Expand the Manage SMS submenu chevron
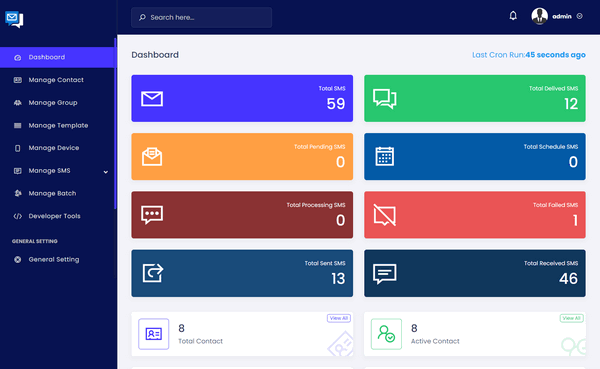Screen dimensions: 600x369 tap(106, 172)
